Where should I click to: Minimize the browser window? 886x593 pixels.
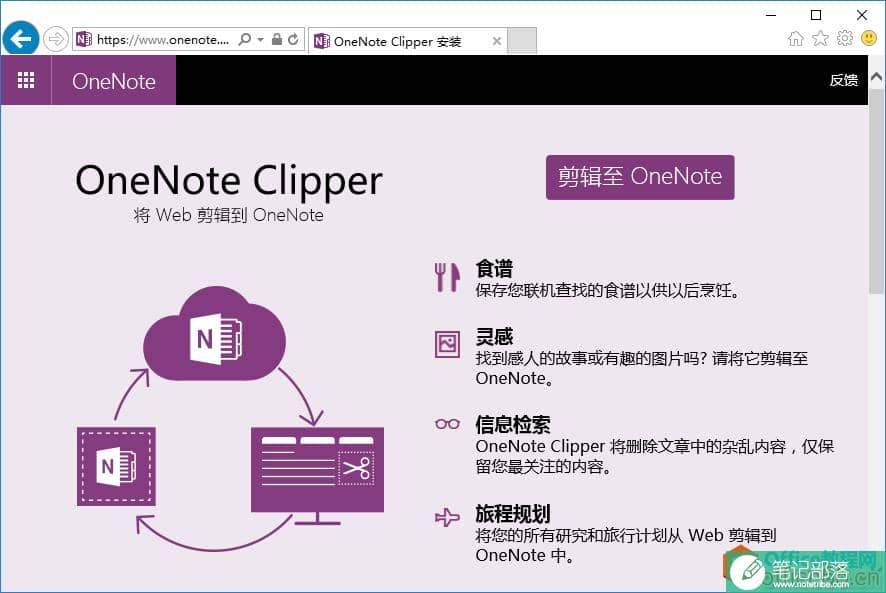point(771,15)
